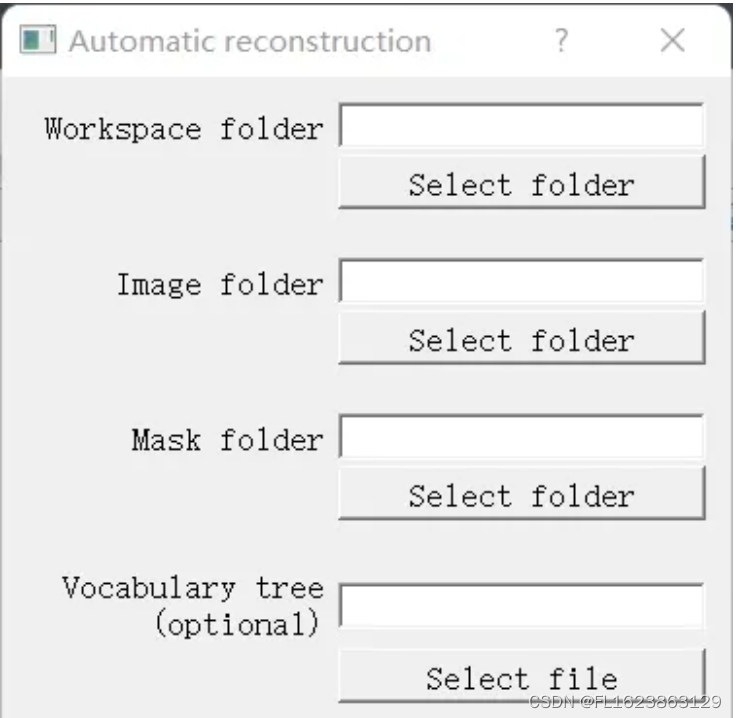
Task: Click the Vocabulary tree label
Action: (x=192, y=588)
